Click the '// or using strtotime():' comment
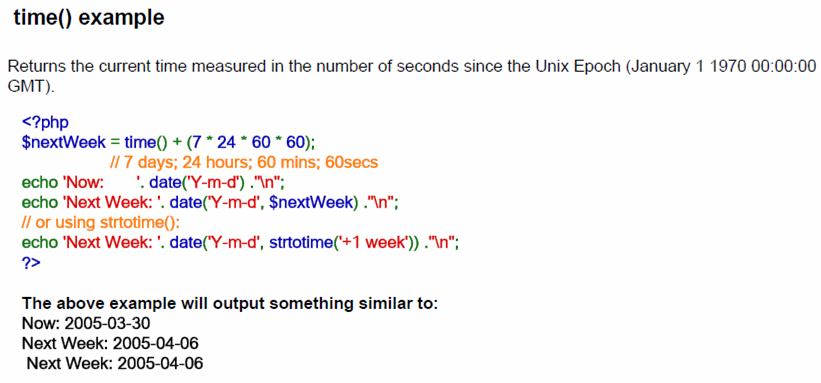Viewport: 821px width, 383px height. 101,222
